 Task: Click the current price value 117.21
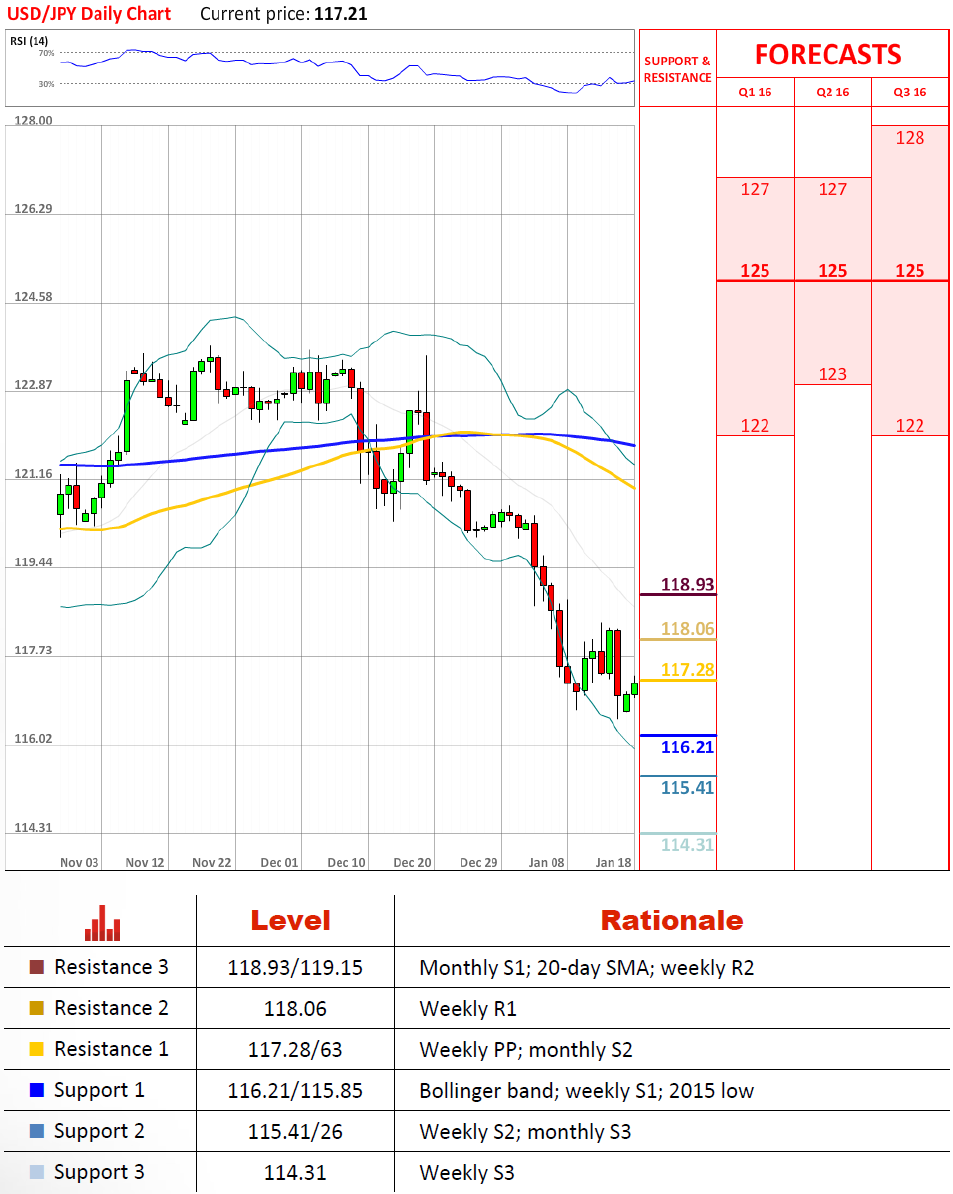tap(340, 14)
